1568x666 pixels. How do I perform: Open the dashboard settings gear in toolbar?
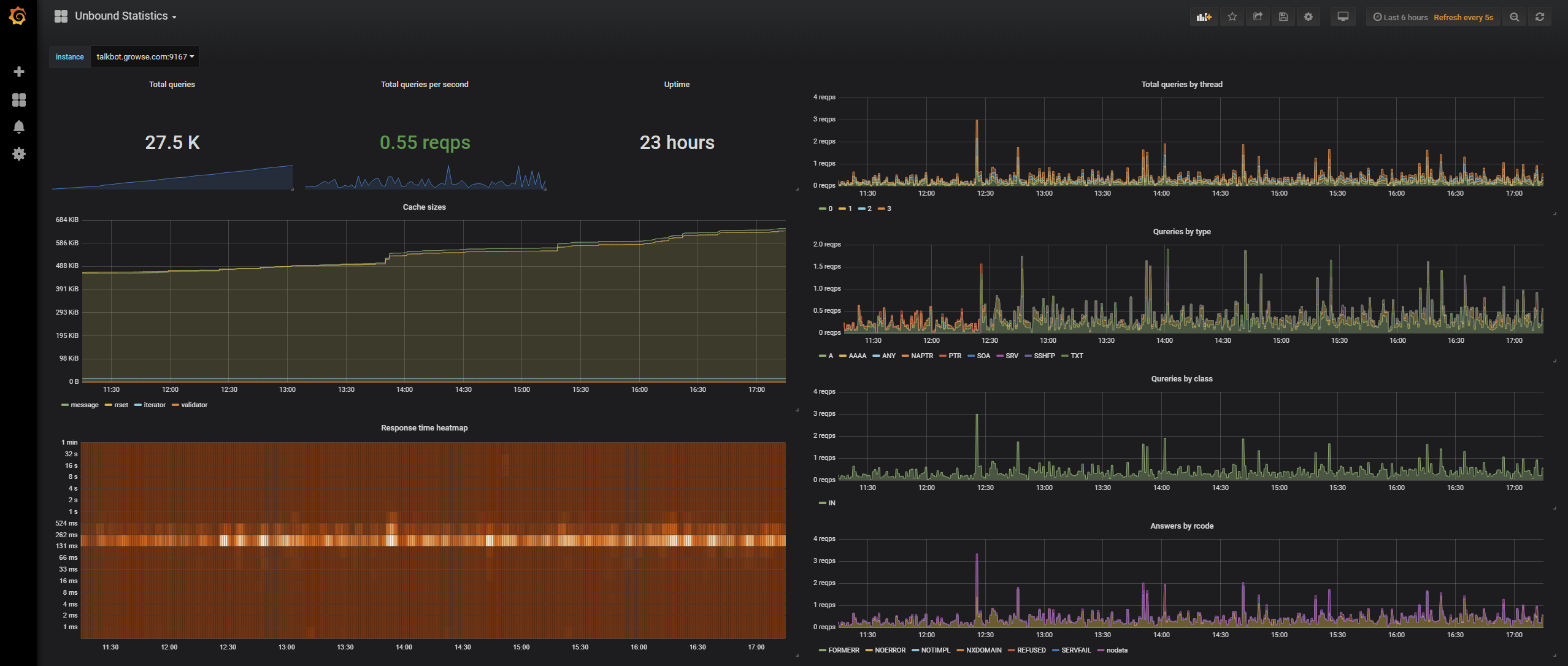pyautogui.click(x=1309, y=17)
